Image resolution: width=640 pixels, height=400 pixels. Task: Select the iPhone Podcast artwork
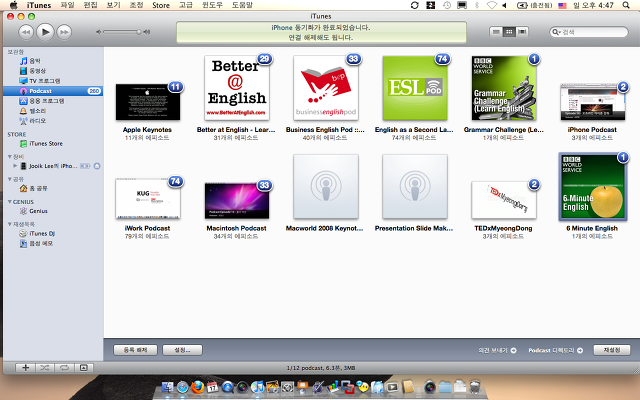[593, 102]
